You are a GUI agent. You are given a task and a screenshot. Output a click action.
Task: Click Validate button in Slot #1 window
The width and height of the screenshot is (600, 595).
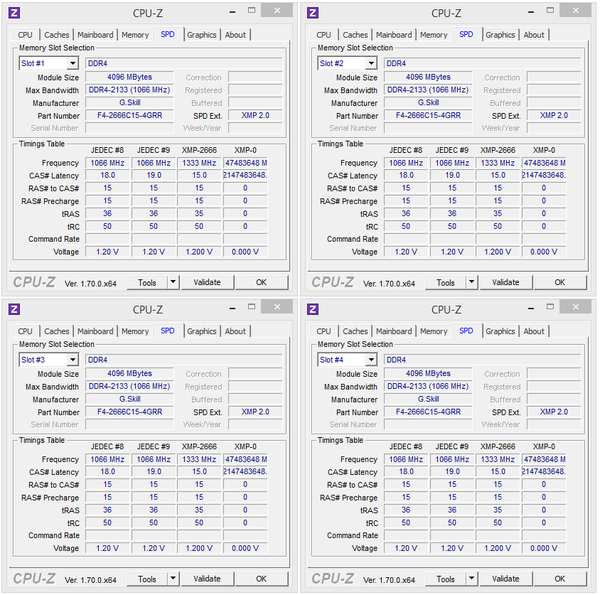(207, 282)
